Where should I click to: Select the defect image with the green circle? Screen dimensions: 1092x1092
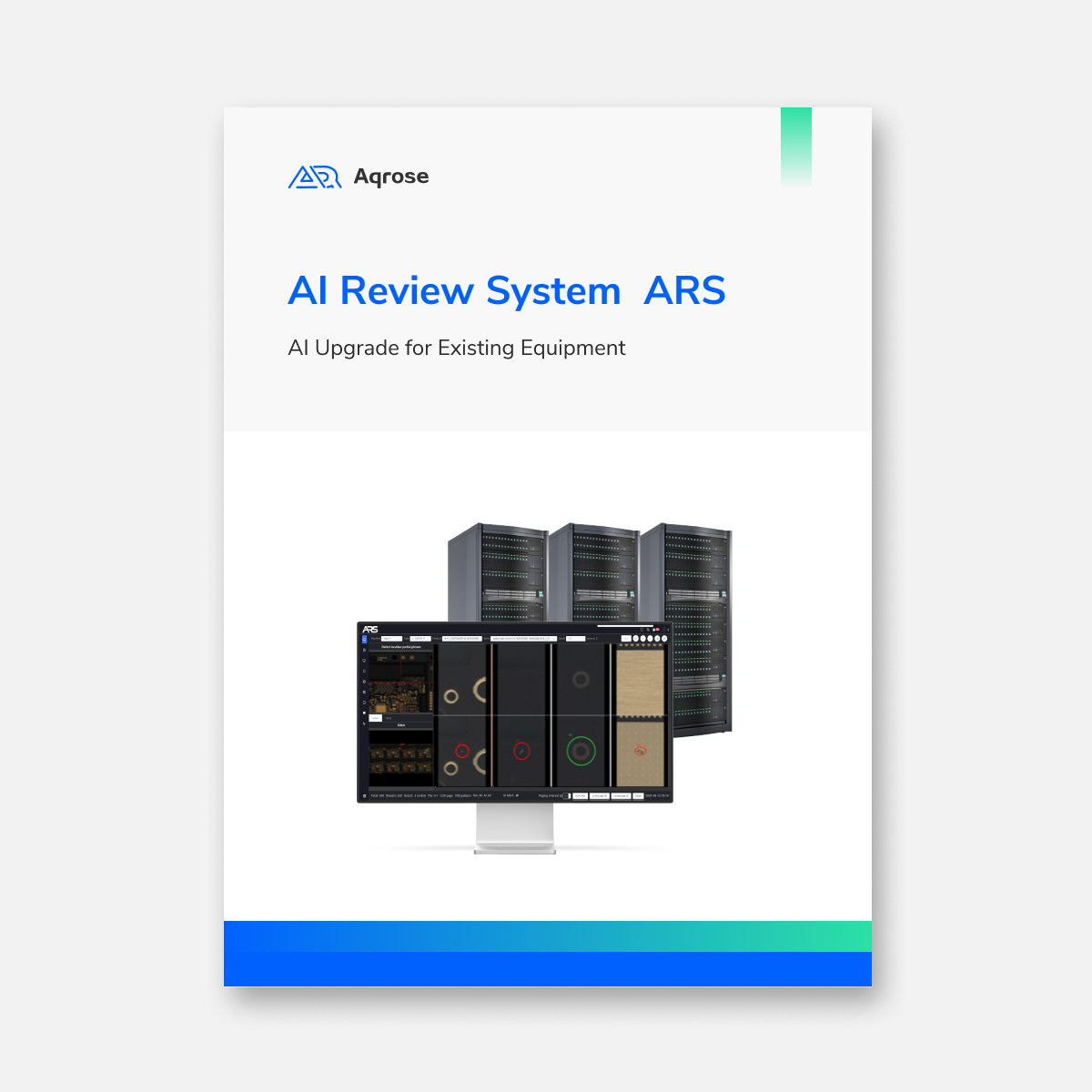pyautogui.click(x=580, y=752)
